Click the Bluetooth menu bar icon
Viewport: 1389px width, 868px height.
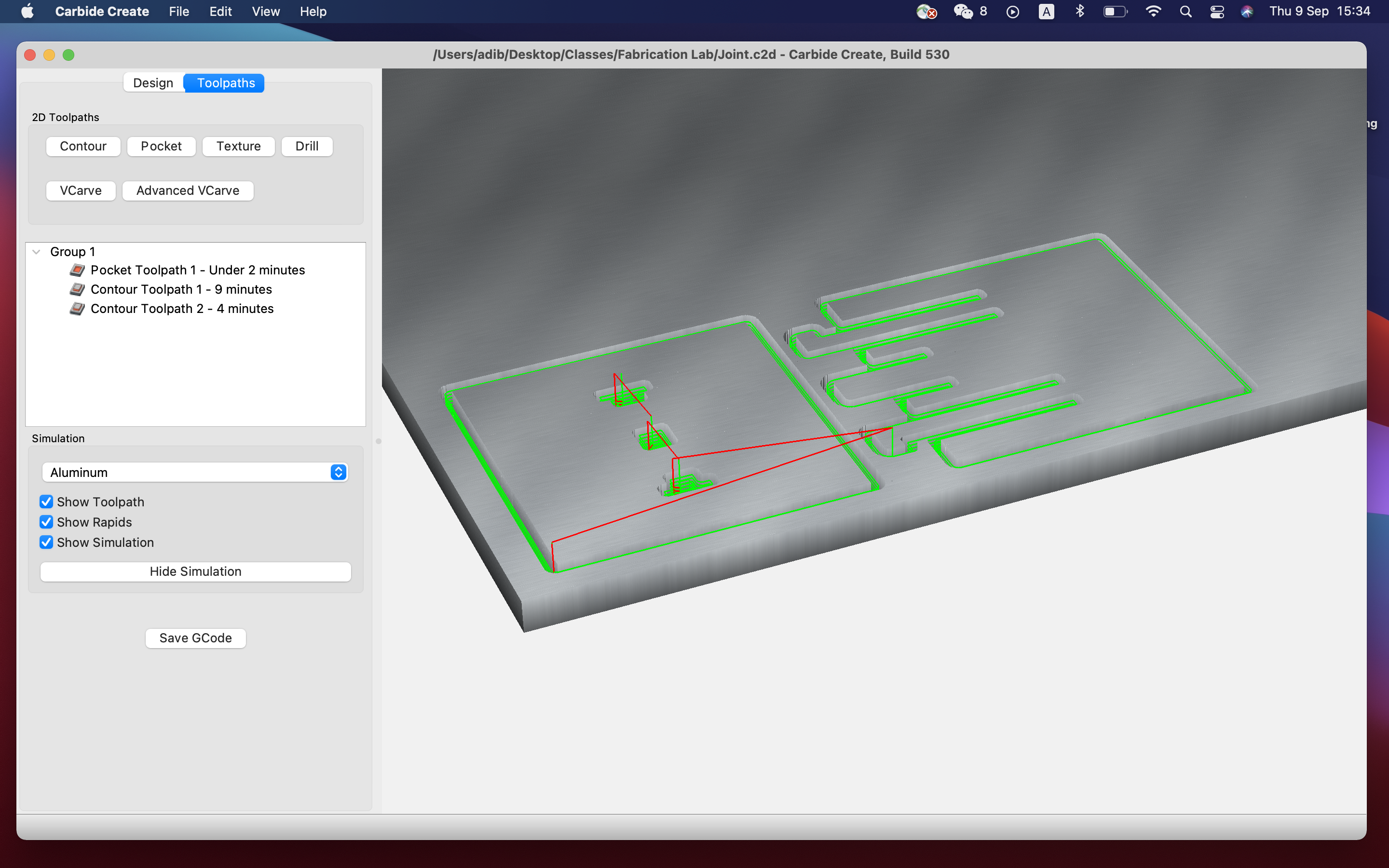(x=1080, y=12)
